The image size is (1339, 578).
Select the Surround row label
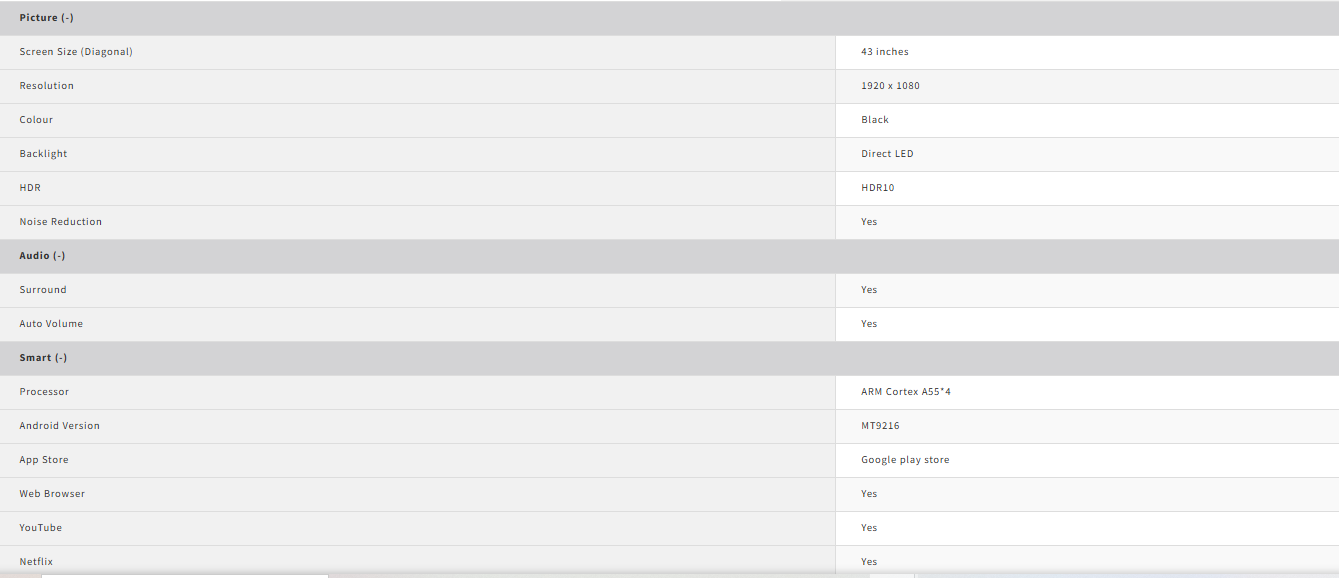43,290
